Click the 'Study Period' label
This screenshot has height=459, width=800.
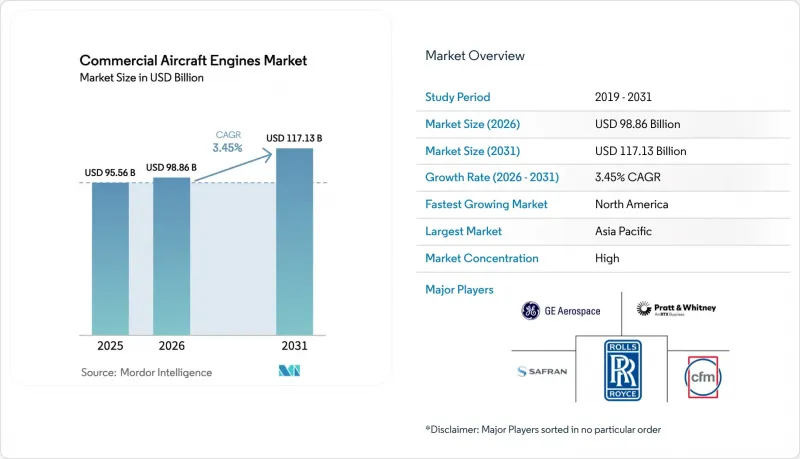pyautogui.click(x=458, y=97)
